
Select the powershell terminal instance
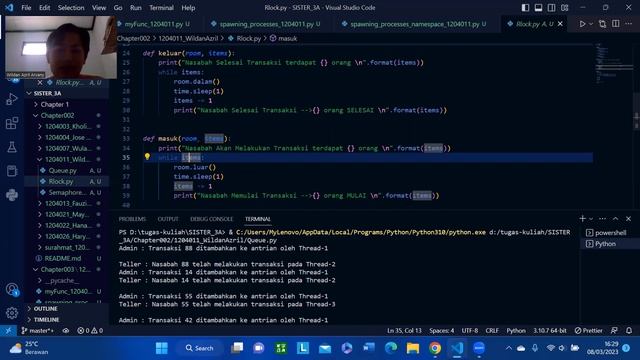pos(610,233)
